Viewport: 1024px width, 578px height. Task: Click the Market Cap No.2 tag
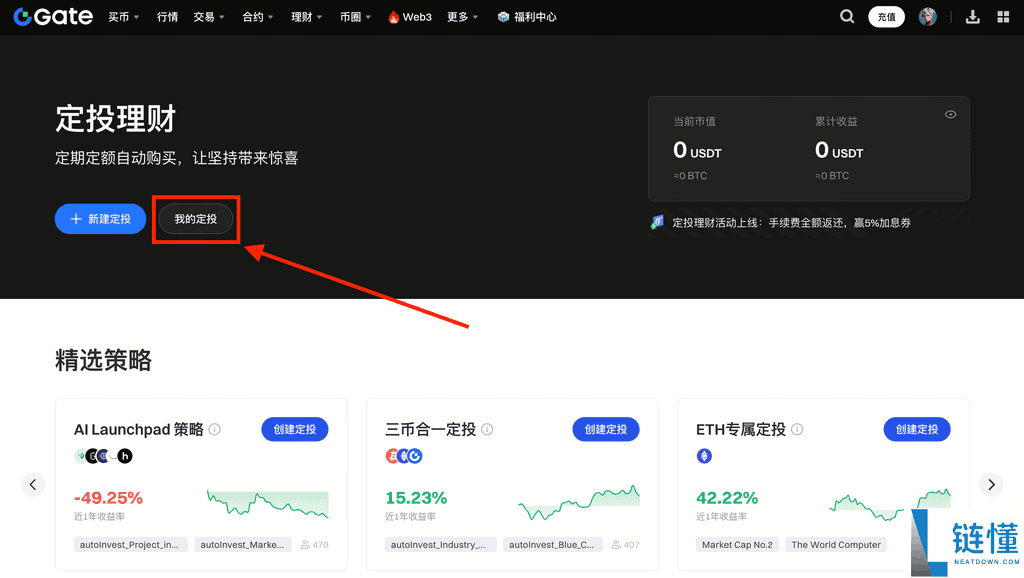pos(737,544)
